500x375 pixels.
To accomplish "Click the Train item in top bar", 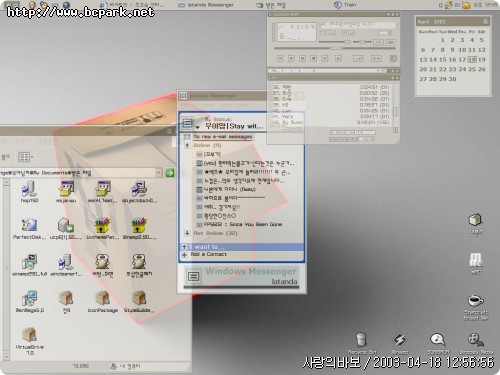I will 346,5.
